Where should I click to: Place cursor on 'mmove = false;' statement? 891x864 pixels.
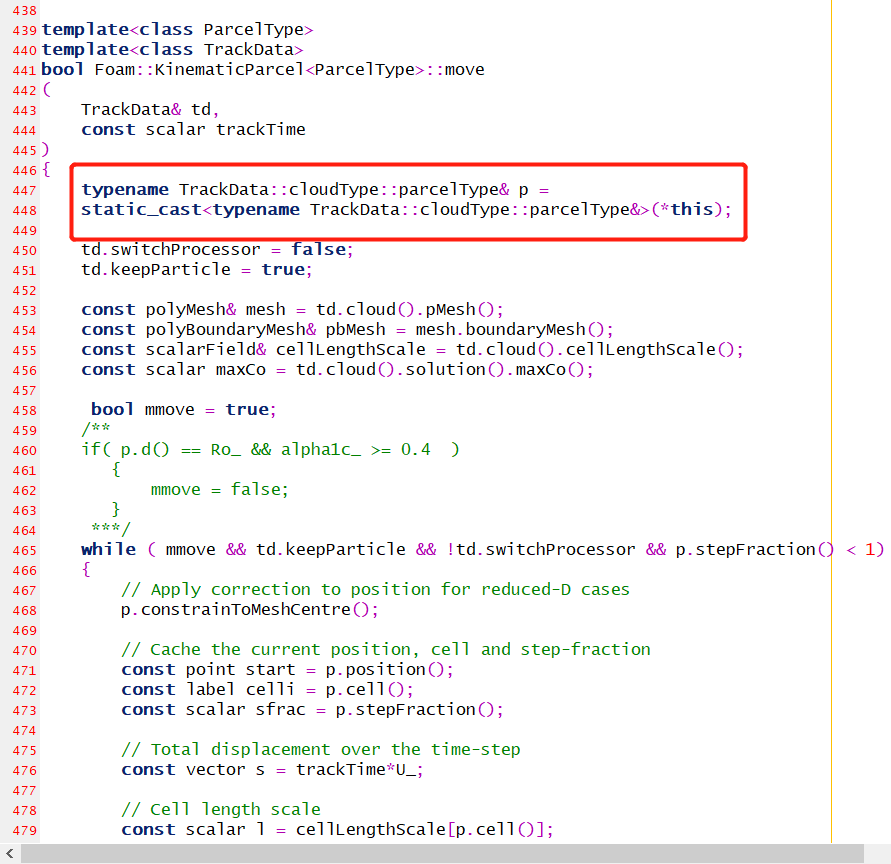(x=219, y=489)
